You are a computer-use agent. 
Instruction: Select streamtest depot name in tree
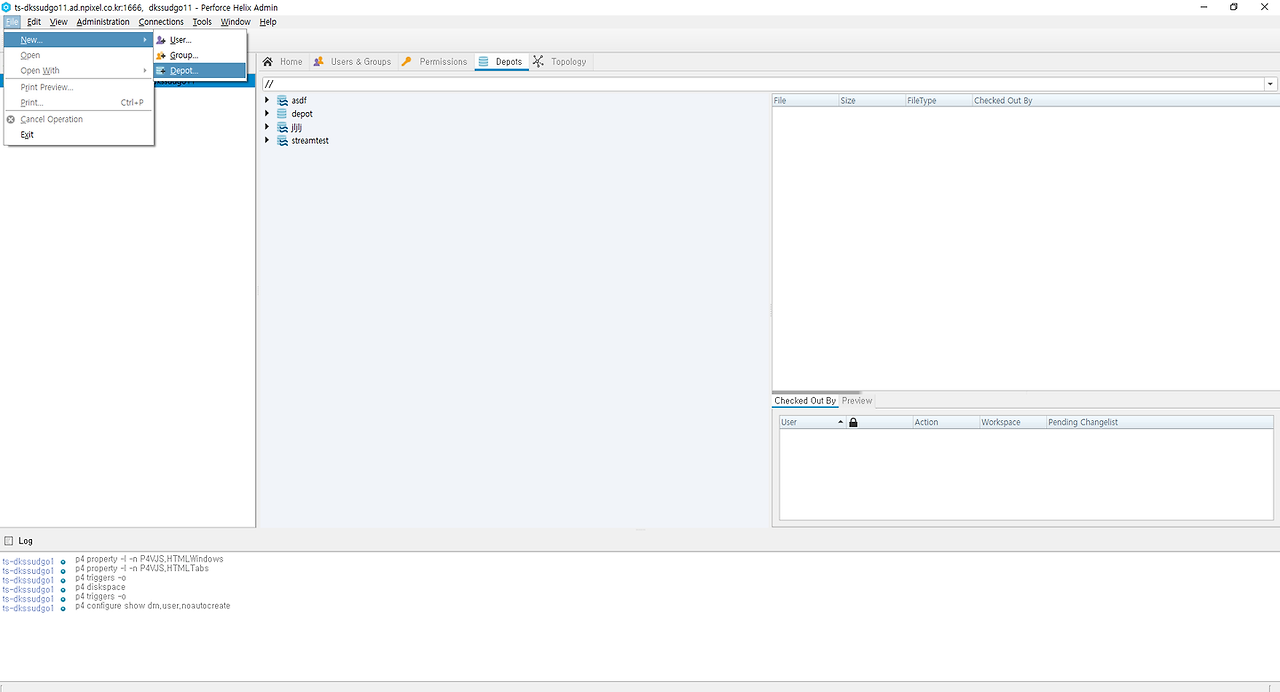[310, 141]
